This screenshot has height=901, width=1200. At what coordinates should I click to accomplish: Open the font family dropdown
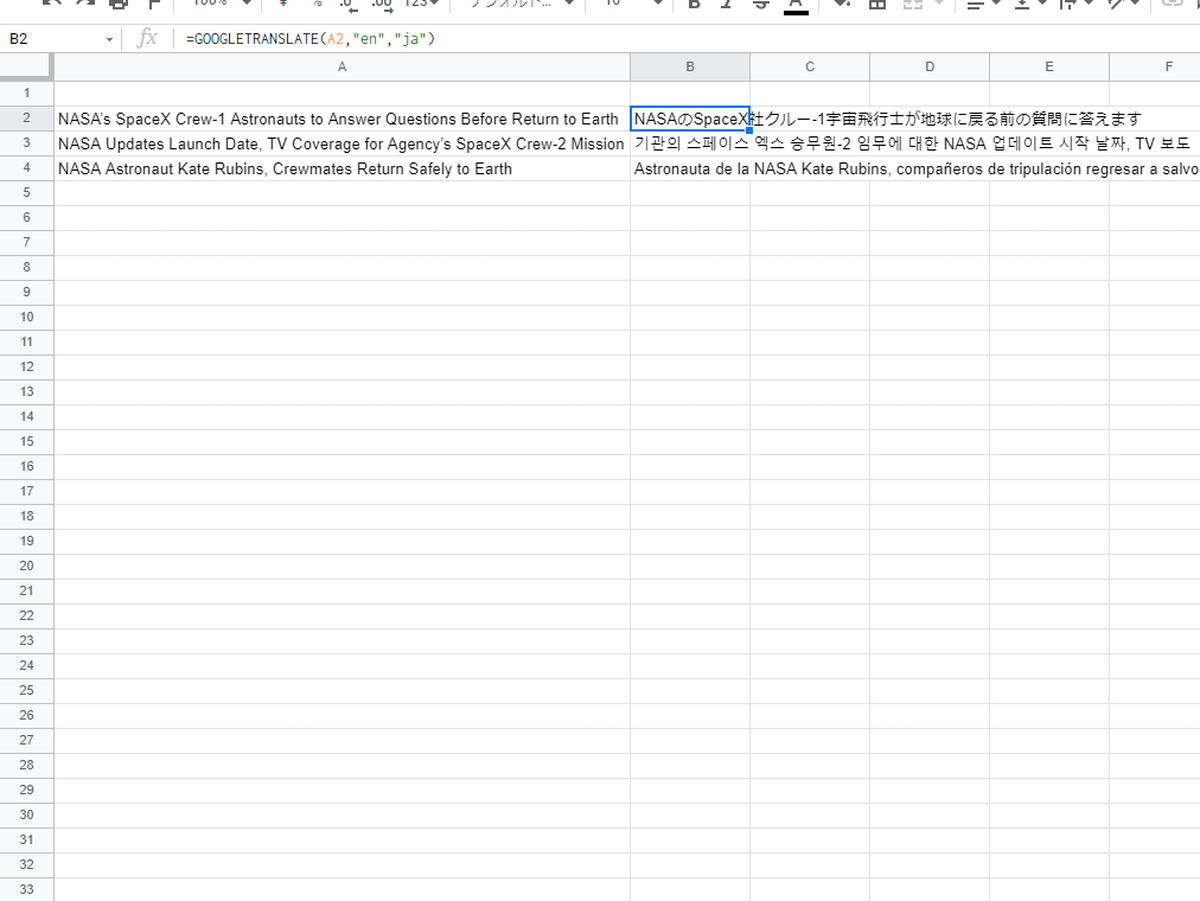(522, 4)
